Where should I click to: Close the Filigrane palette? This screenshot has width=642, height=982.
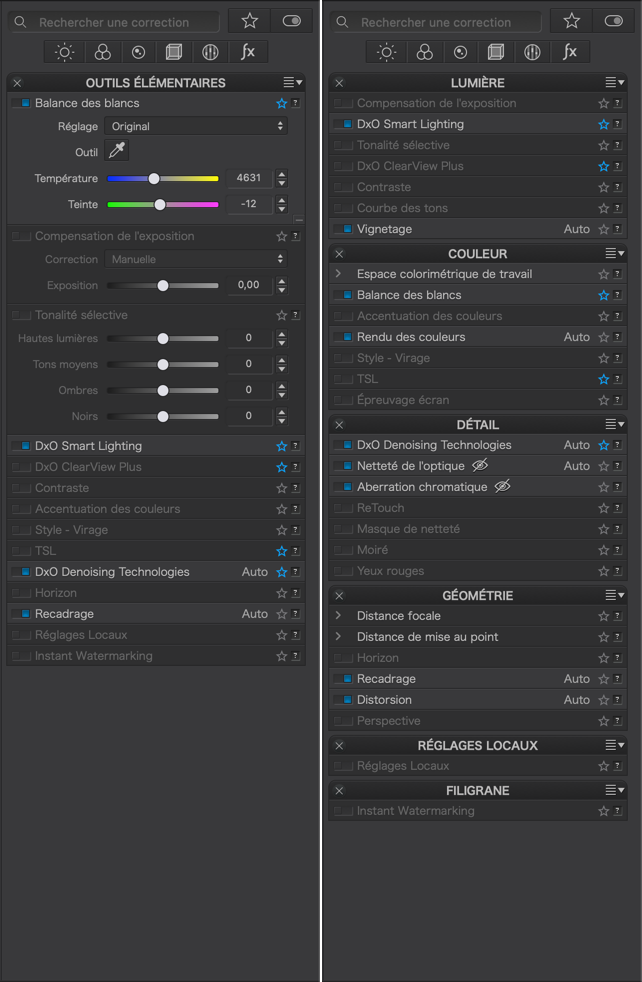point(339,790)
